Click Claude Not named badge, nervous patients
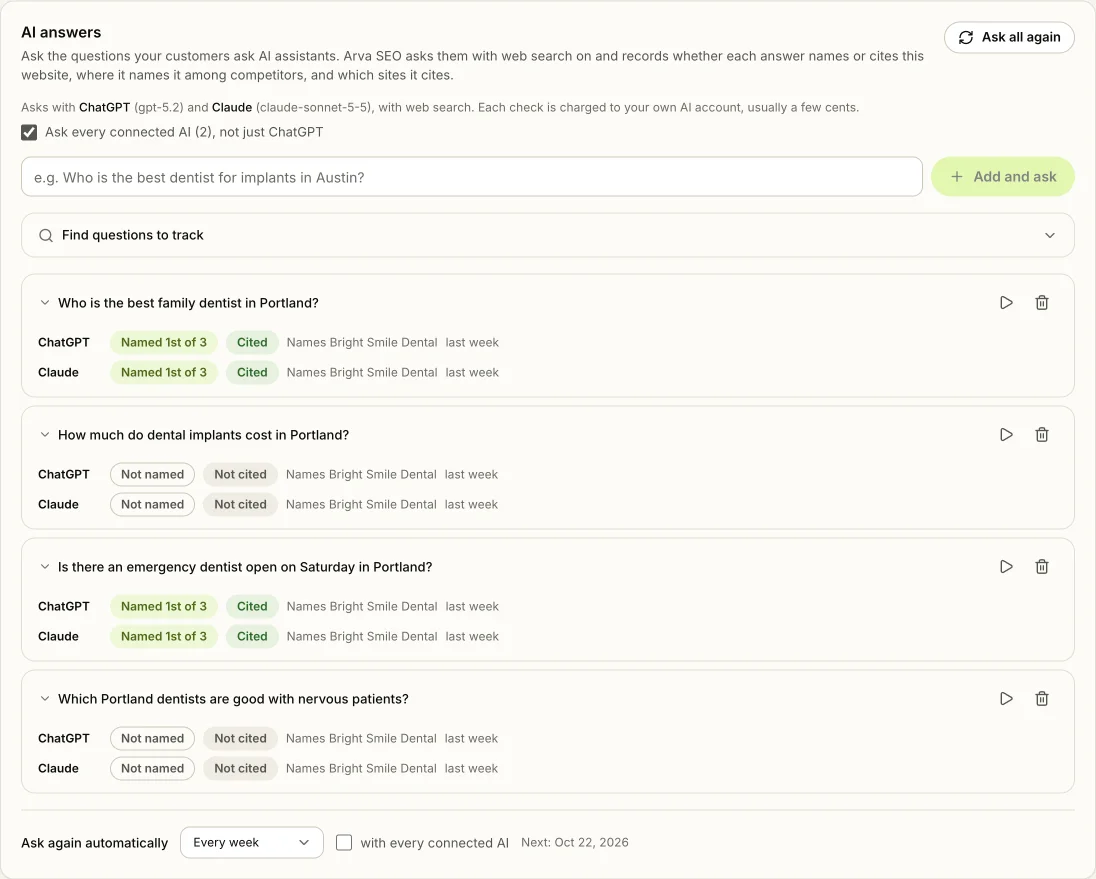Screen dimensions: 1096x879 click(x=152, y=769)
